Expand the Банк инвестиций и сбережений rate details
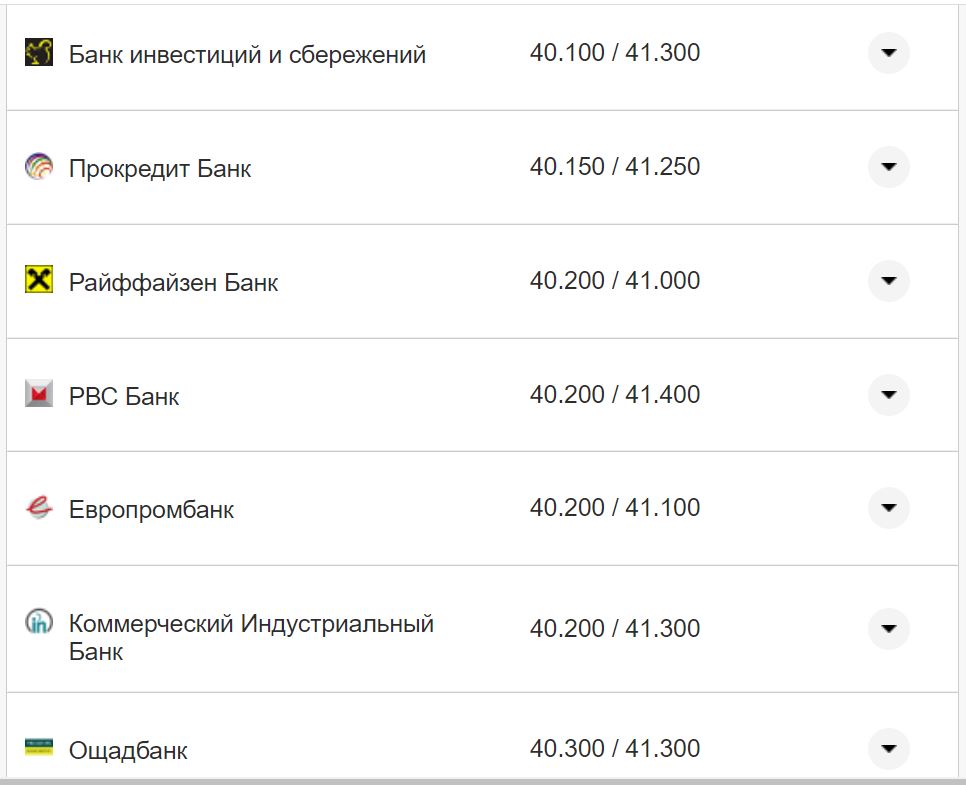 [888, 53]
